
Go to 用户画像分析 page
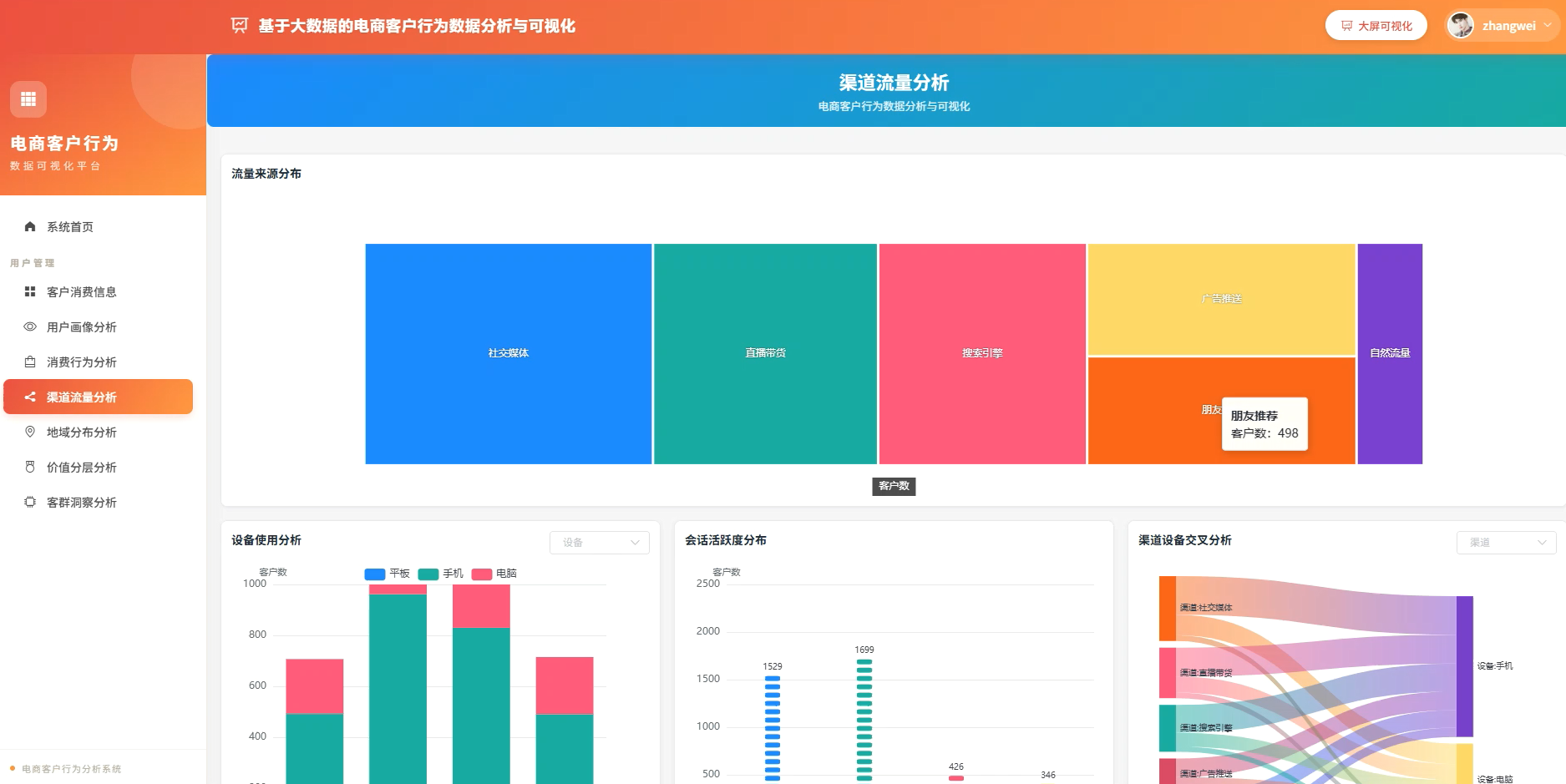99,326
